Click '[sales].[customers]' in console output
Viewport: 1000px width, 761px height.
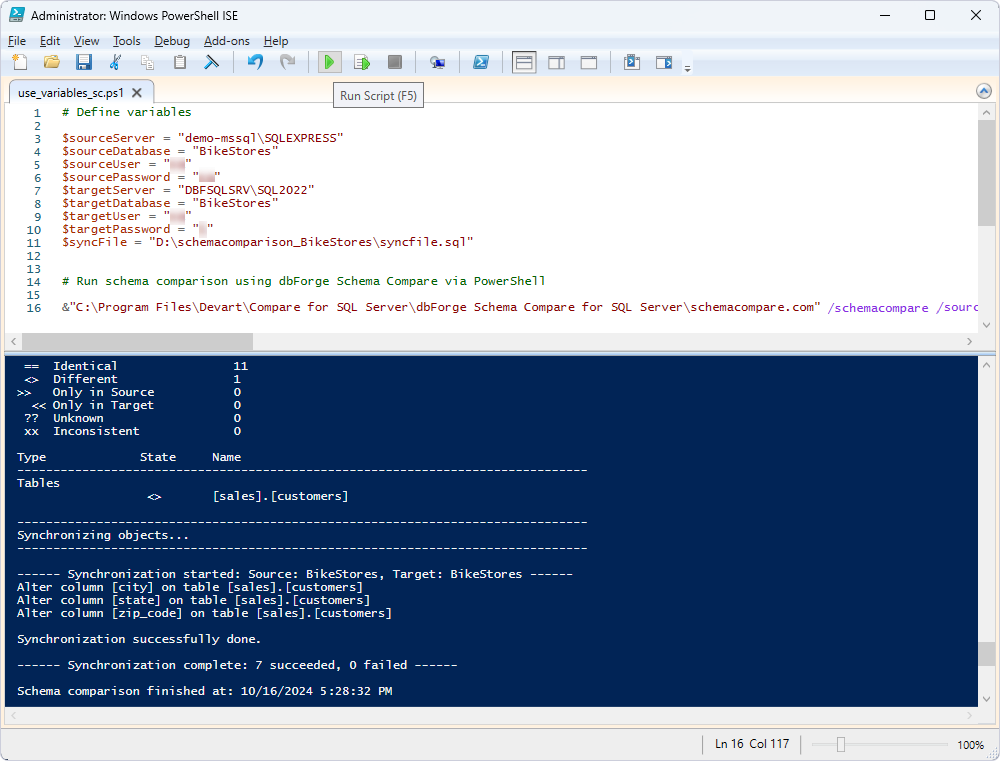point(281,496)
